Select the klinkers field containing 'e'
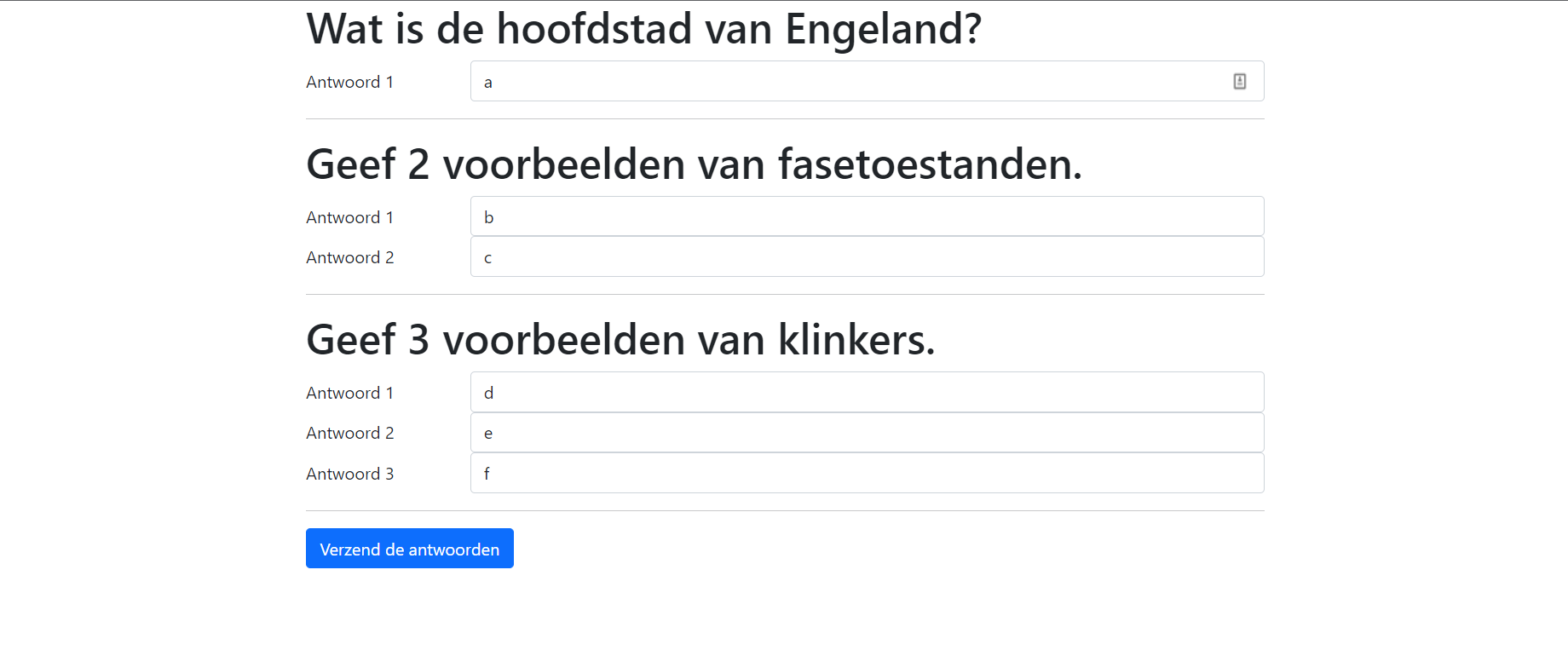This screenshot has height=656, width=1568. [867, 432]
